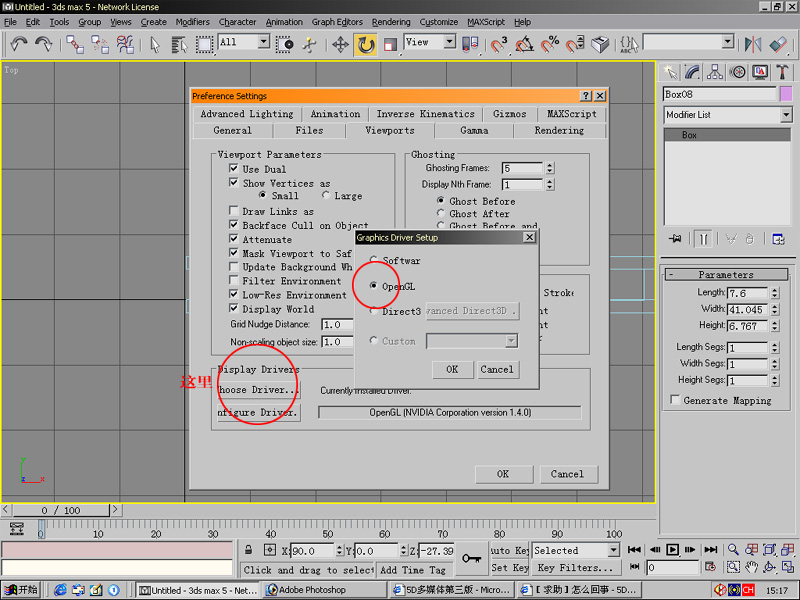Click the Undo arrow in the toolbar

pos(19,44)
